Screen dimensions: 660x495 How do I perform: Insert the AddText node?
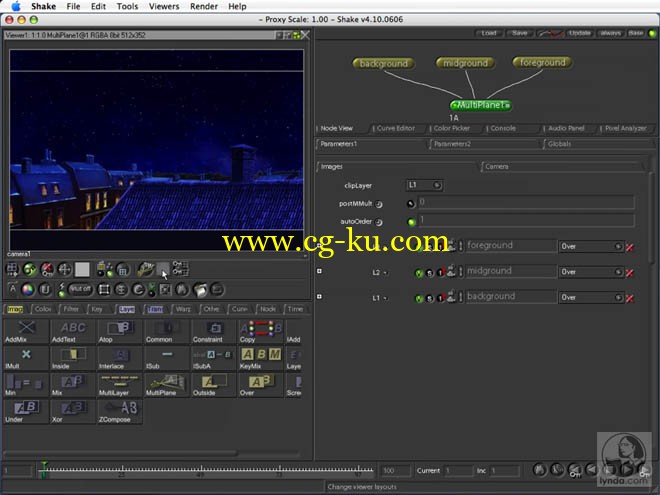pos(73,331)
